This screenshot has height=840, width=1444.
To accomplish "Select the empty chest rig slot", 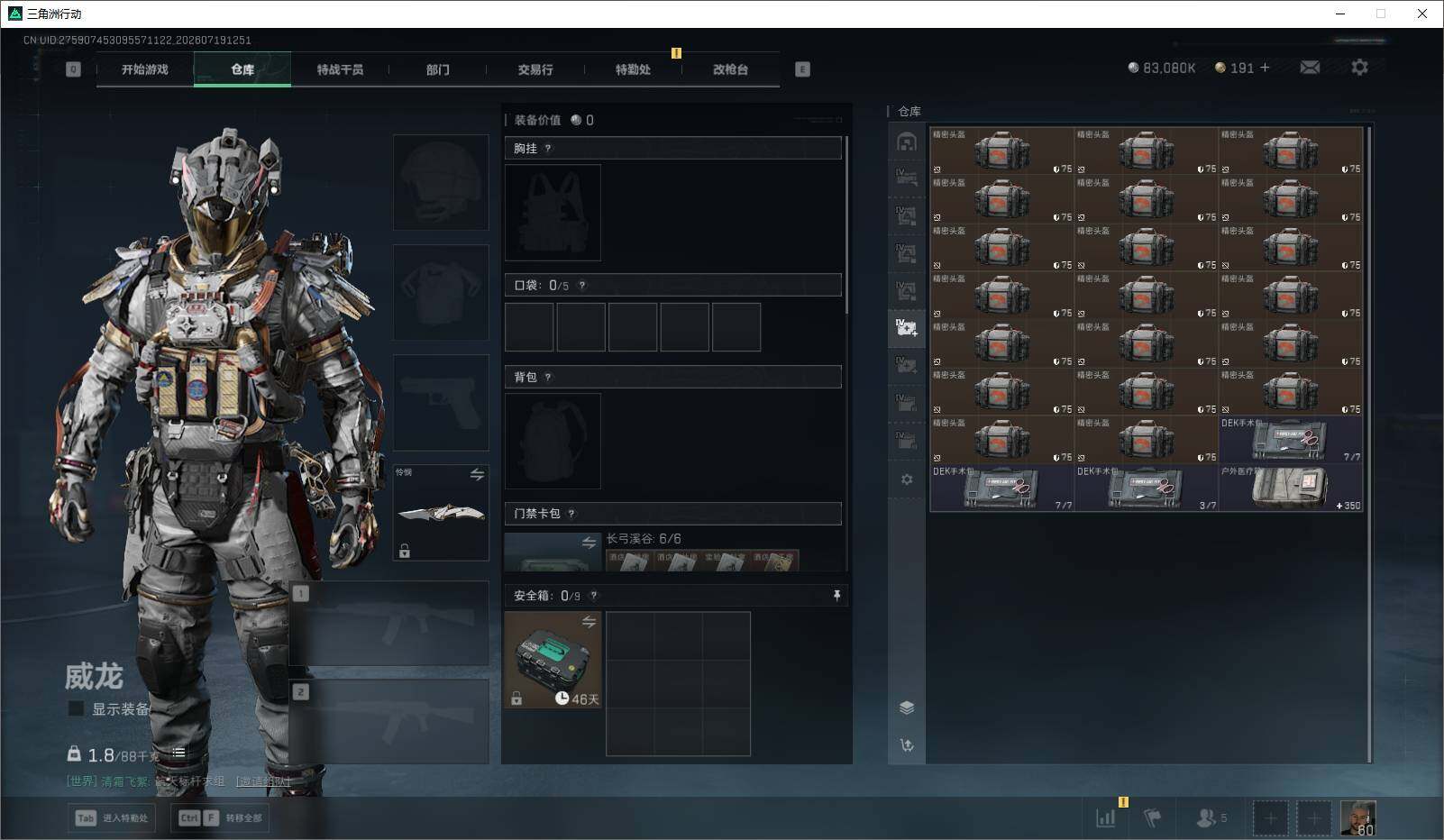I will 553,213.
